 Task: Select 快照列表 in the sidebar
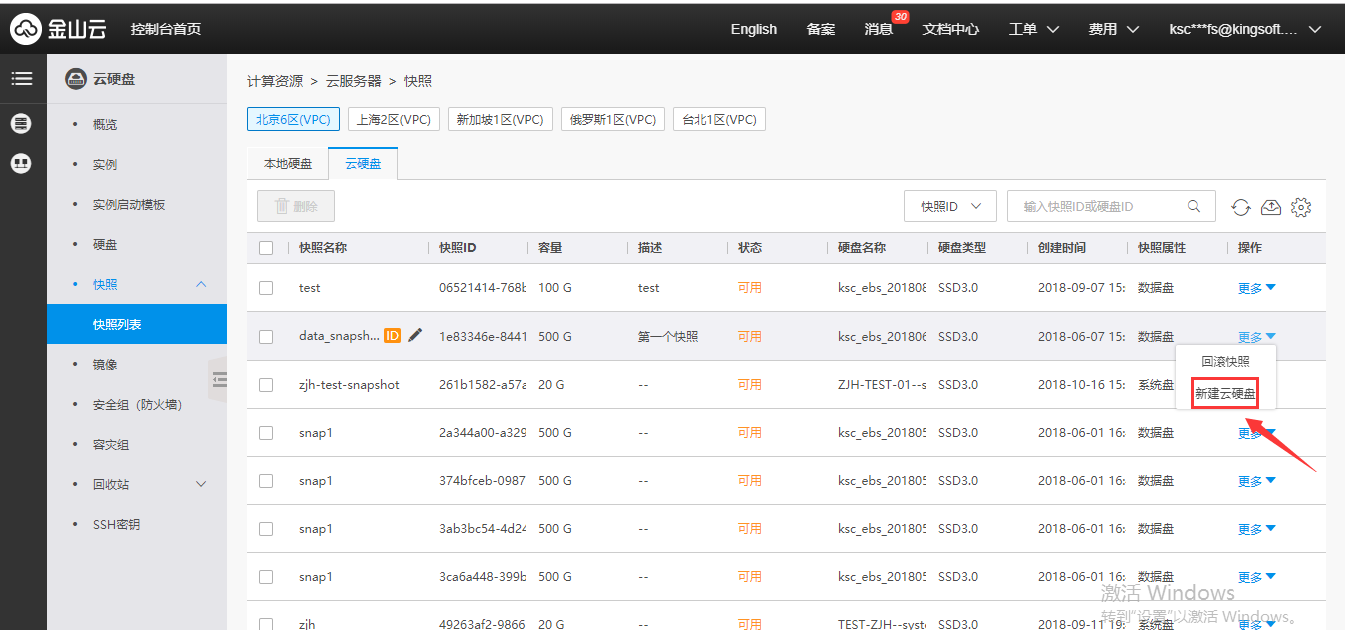pos(137,324)
